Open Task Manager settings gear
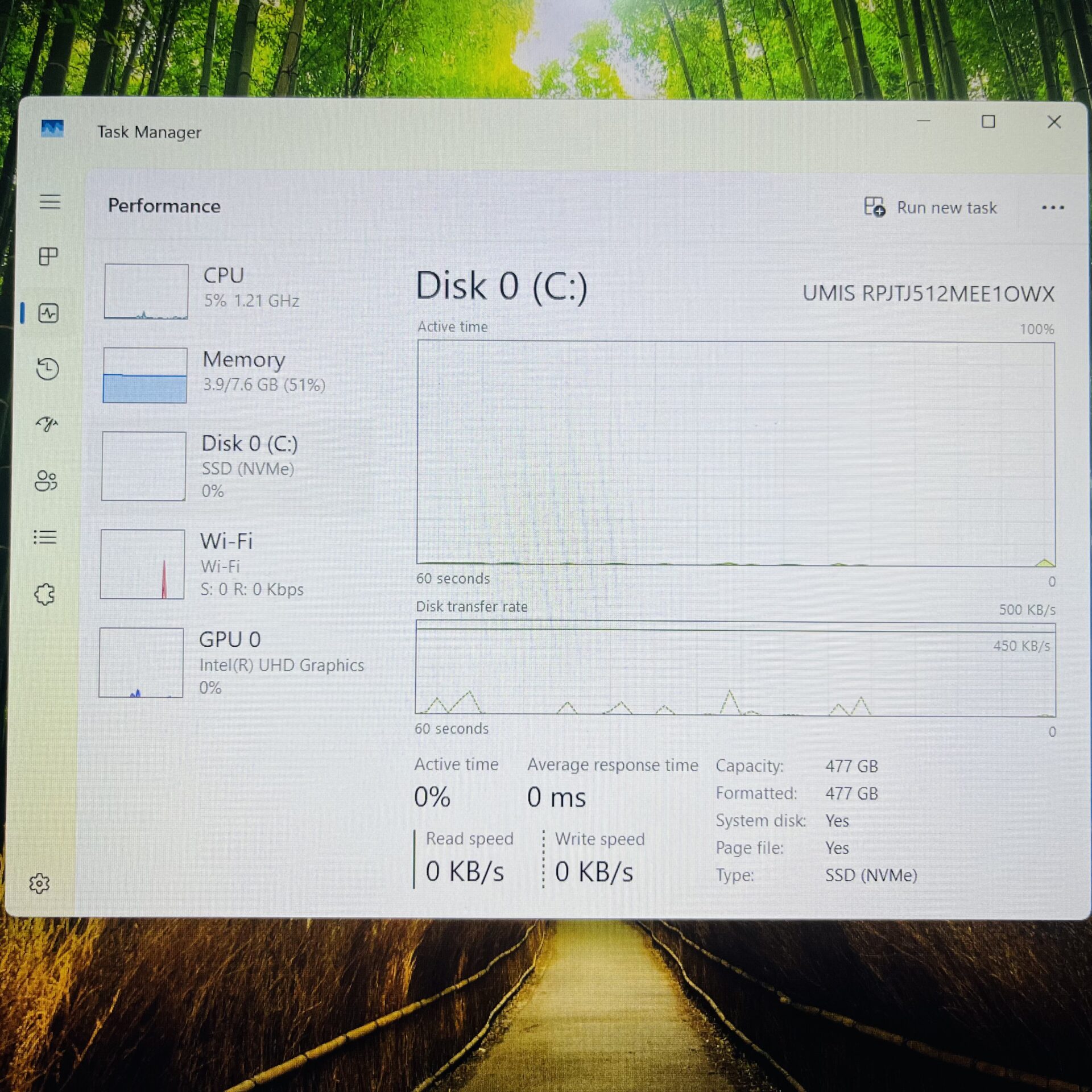Screen dimensions: 1092x1092 click(39, 883)
